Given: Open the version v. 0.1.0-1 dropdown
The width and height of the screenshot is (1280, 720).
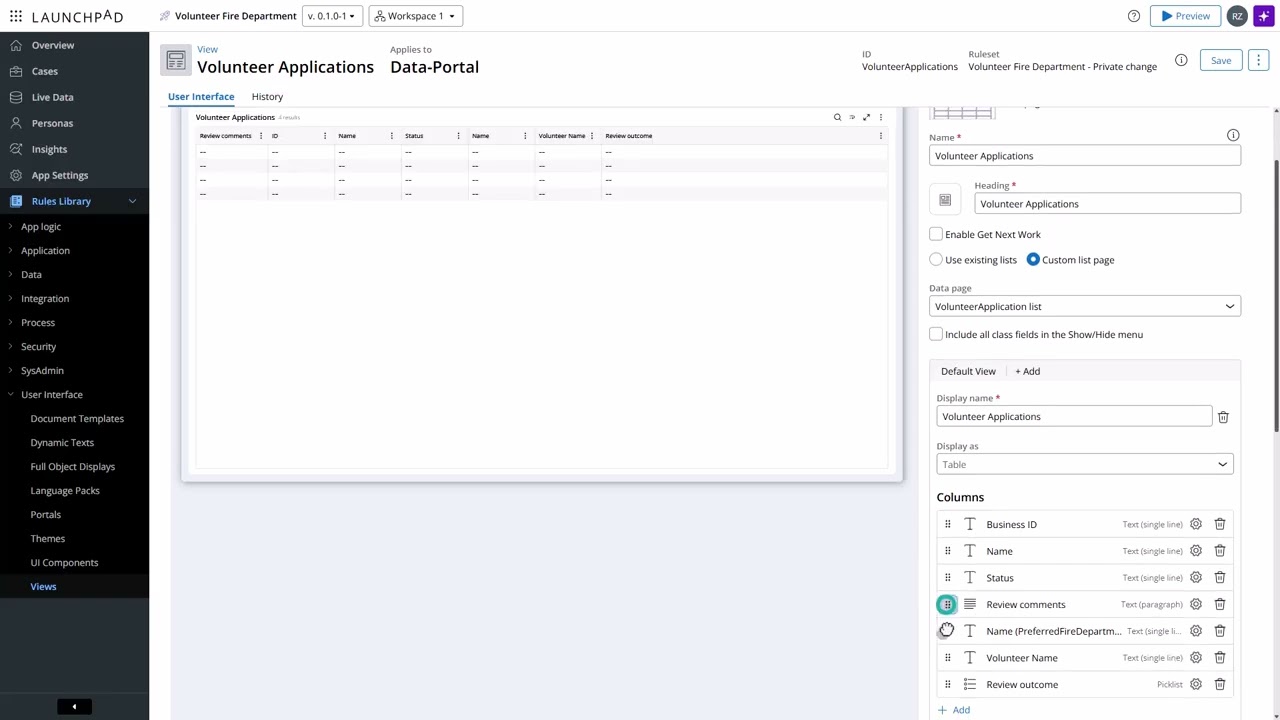Looking at the screenshot, I should coord(331,16).
